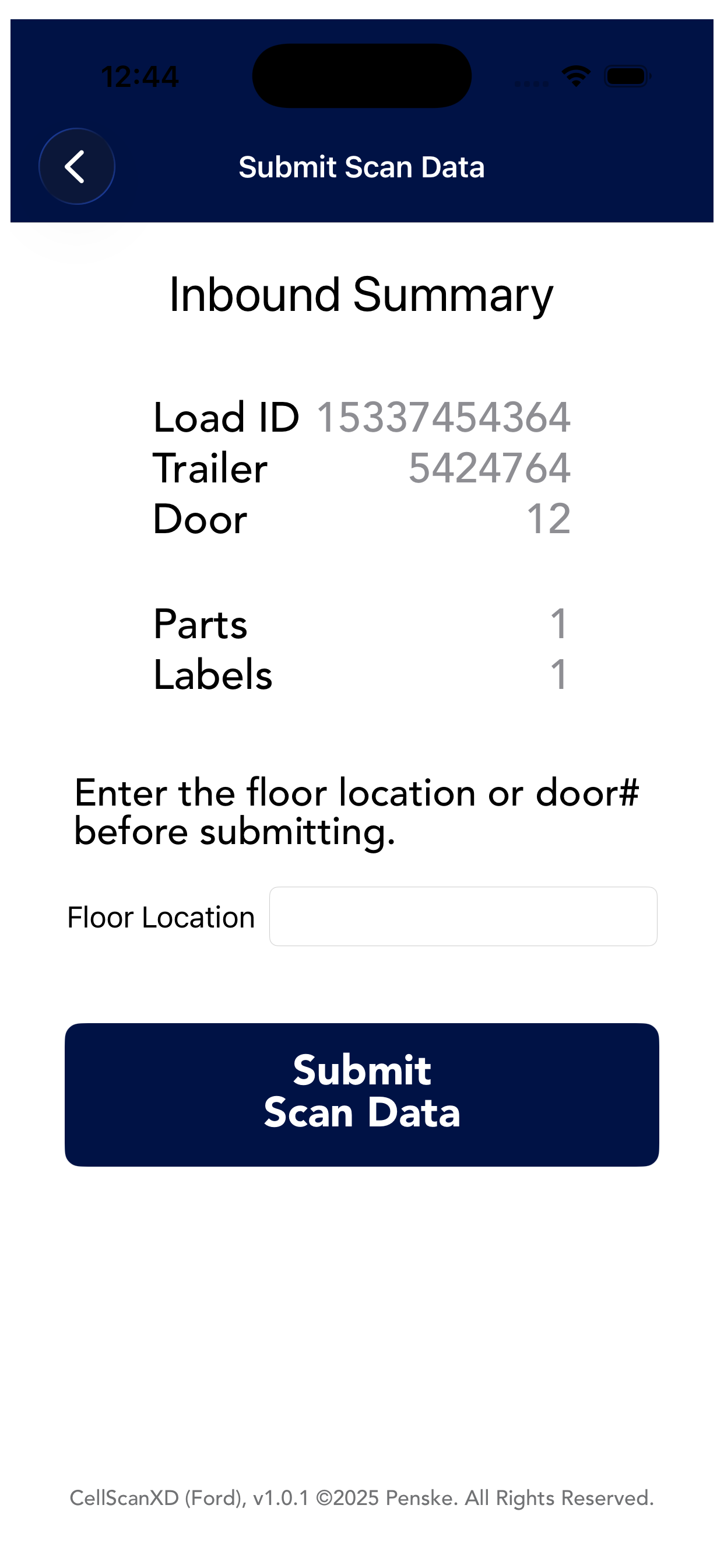Select the Load ID value 15337454364
The image size is (724, 1568).
click(x=444, y=418)
